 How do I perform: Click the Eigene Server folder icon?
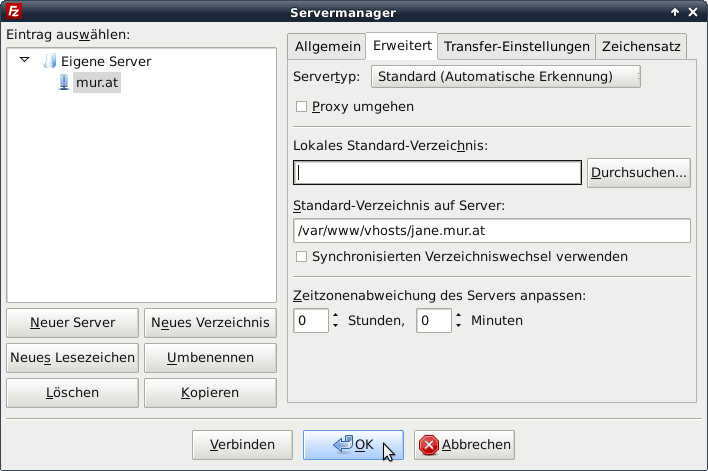point(50,62)
